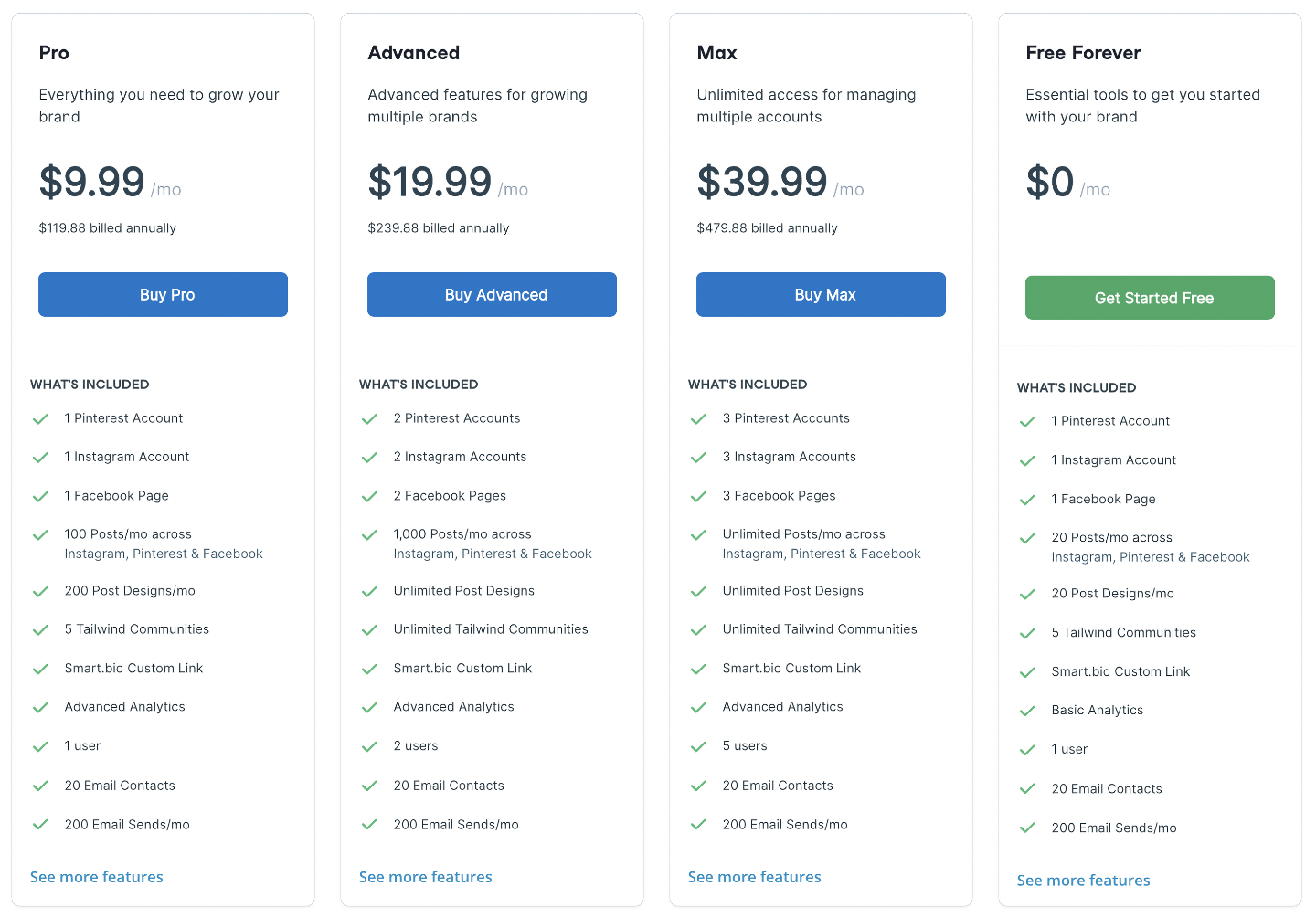Click the Buy Advanced button

tap(492, 295)
